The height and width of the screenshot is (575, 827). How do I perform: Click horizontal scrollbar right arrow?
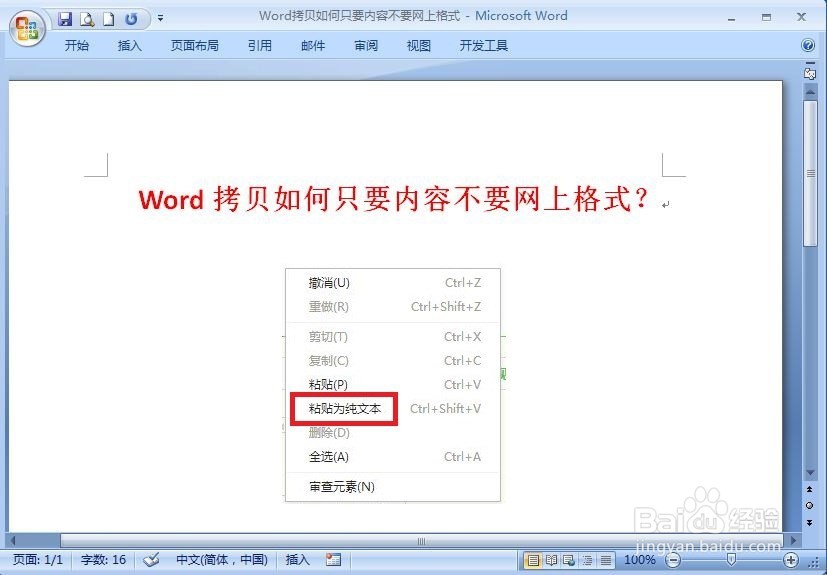pos(793,541)
